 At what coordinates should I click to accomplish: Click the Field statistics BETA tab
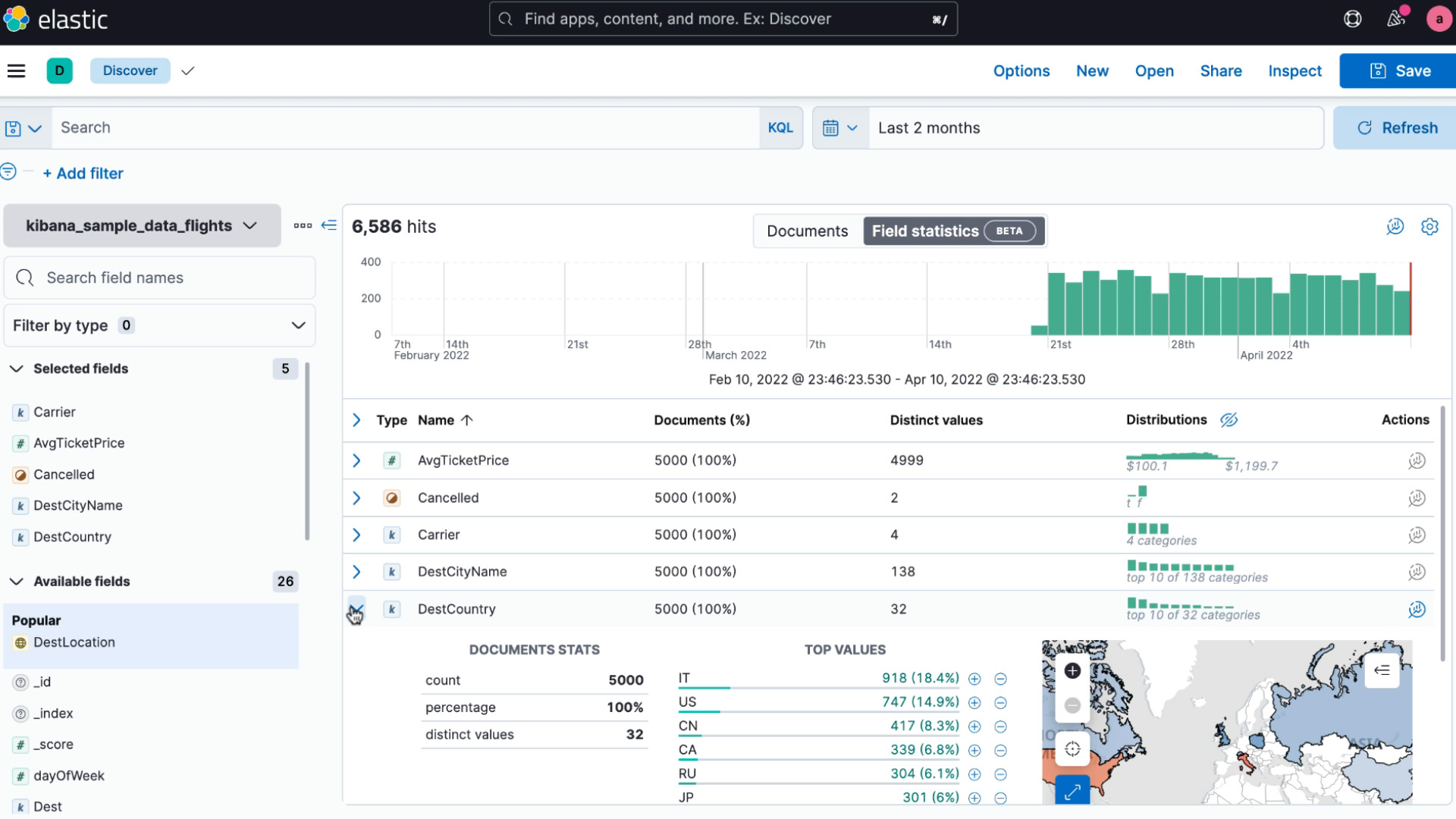coord(951,230)
